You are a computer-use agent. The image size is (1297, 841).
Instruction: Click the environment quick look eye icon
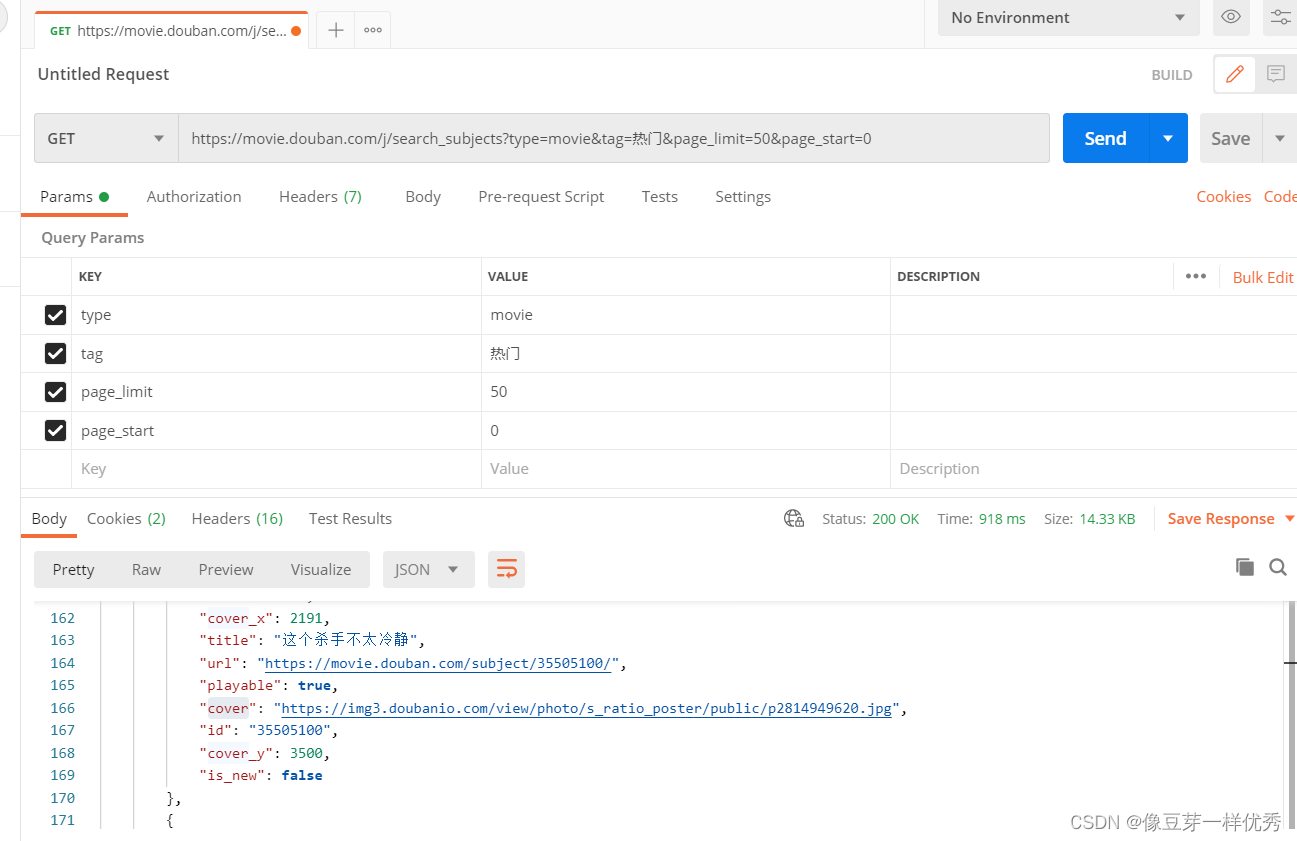(1231, 17)
